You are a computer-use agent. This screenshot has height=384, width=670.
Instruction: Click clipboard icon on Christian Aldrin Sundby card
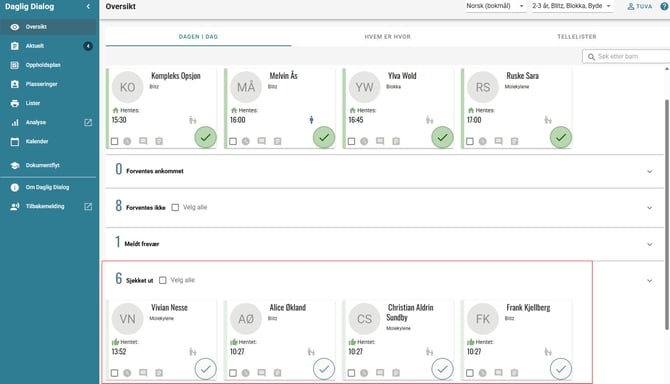(x=396, y=373)
